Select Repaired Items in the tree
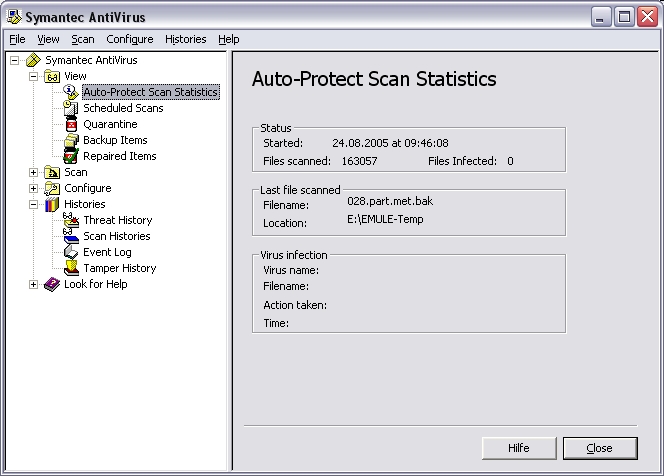 point(120,156)
